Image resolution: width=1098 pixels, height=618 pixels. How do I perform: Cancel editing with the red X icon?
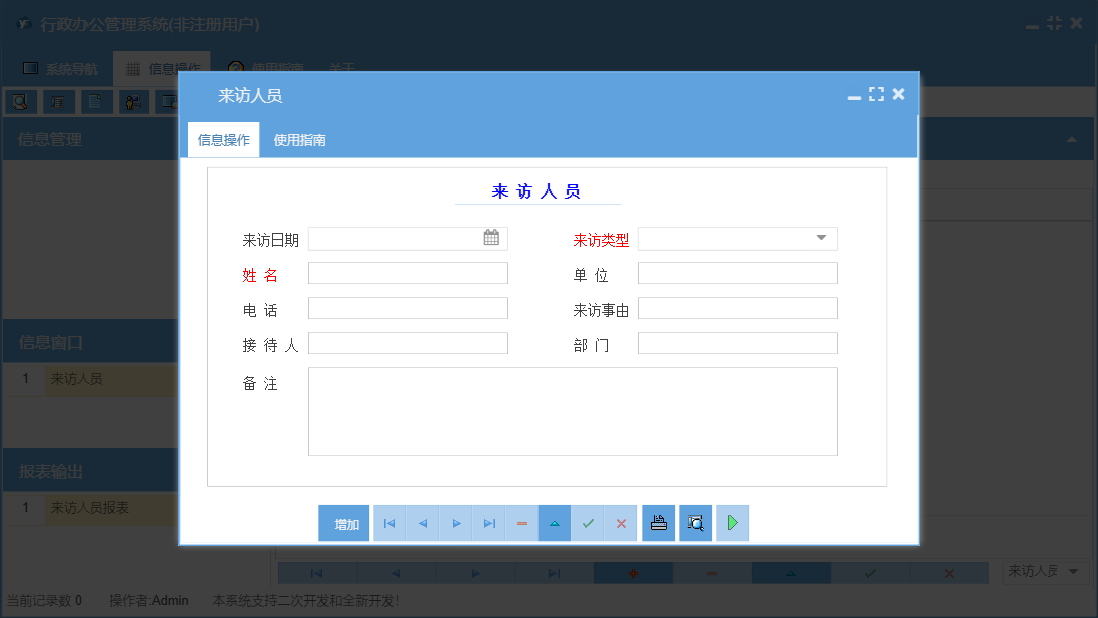click(x=620, y=523)
